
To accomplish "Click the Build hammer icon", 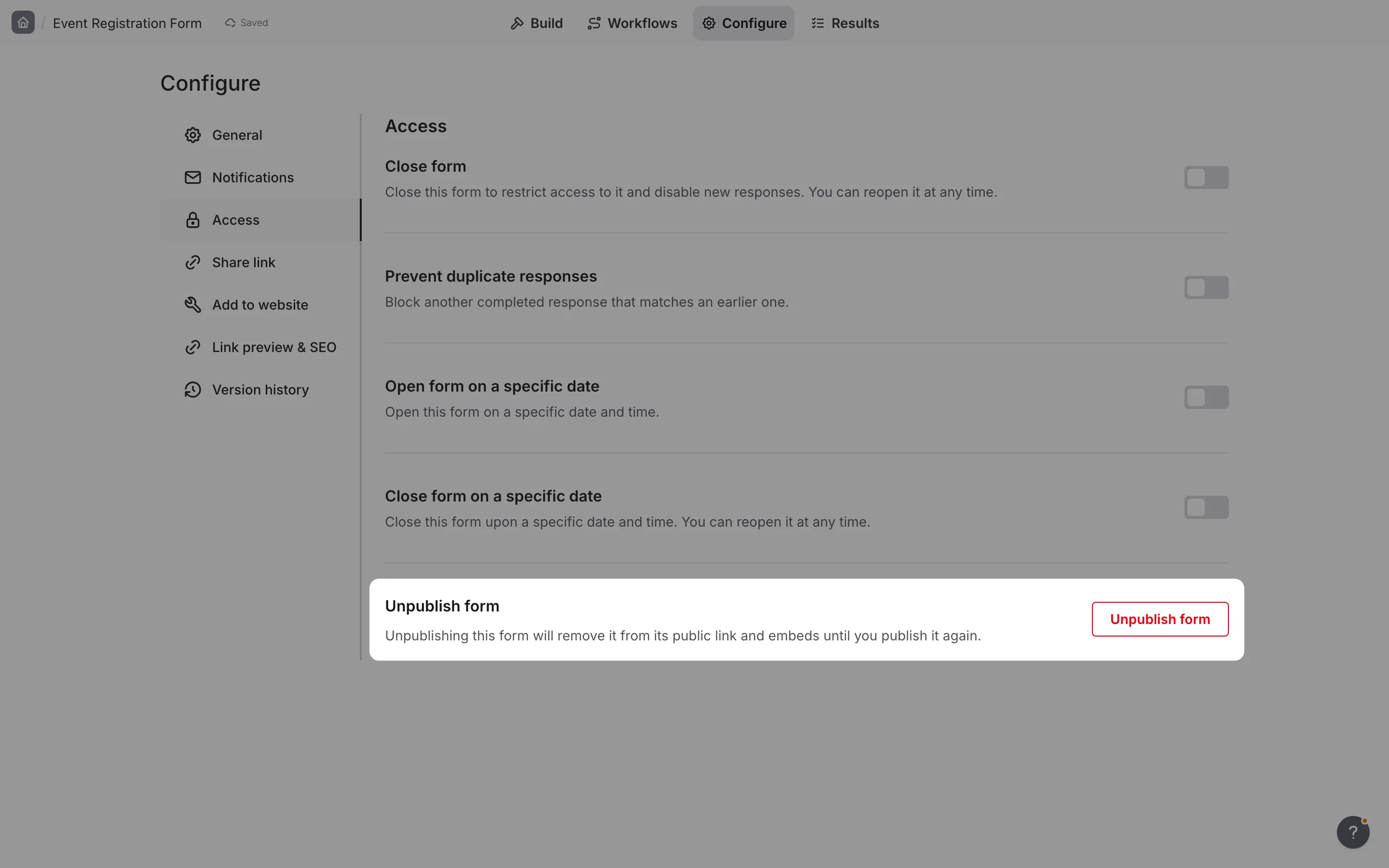I will (517, 23).
